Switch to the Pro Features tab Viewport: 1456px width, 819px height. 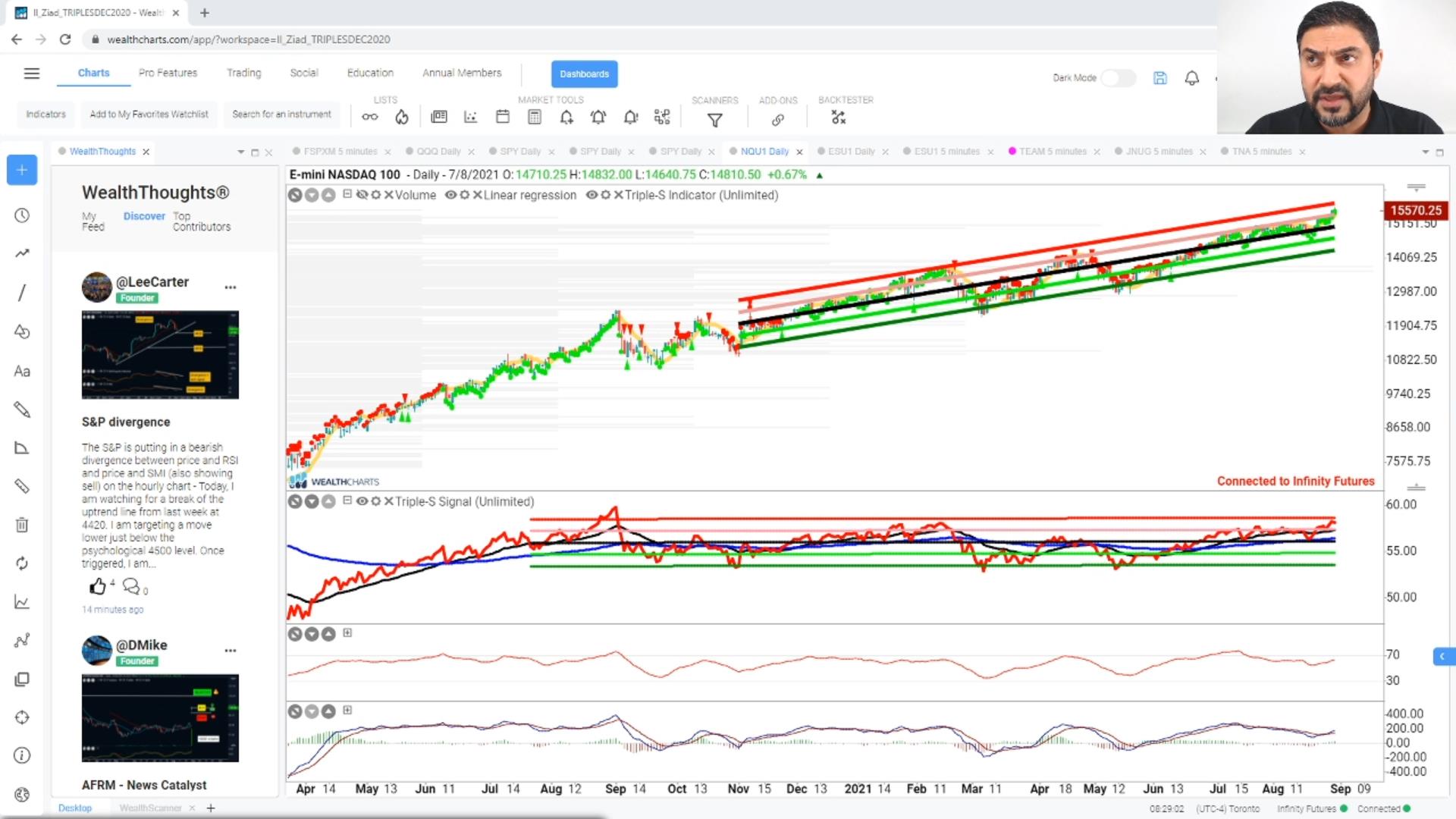pos(168,73)
